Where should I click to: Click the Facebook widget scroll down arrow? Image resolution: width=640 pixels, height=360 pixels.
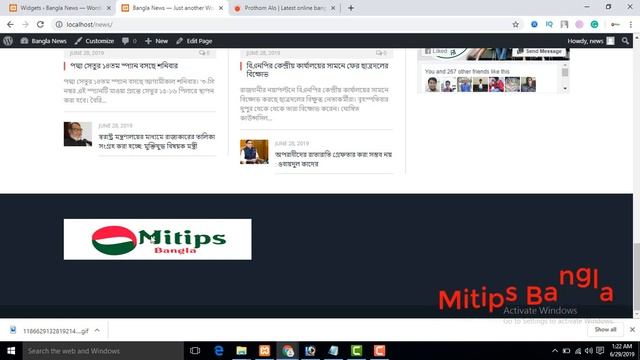pos(565,88)
